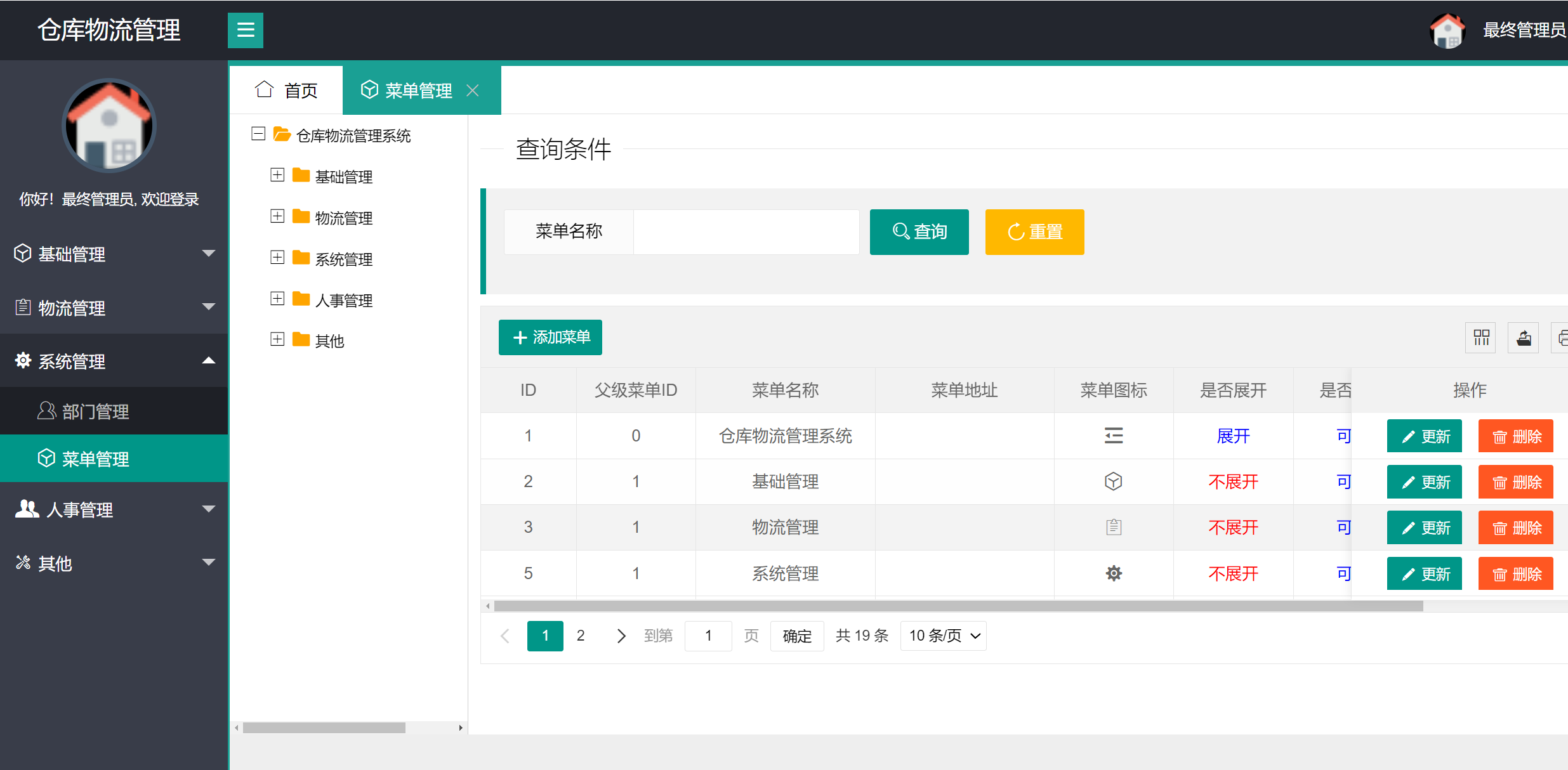1568x770 pixels.
Task: Click 删除 for the 系统管理 row
Action: click(x=1515, y=573)
